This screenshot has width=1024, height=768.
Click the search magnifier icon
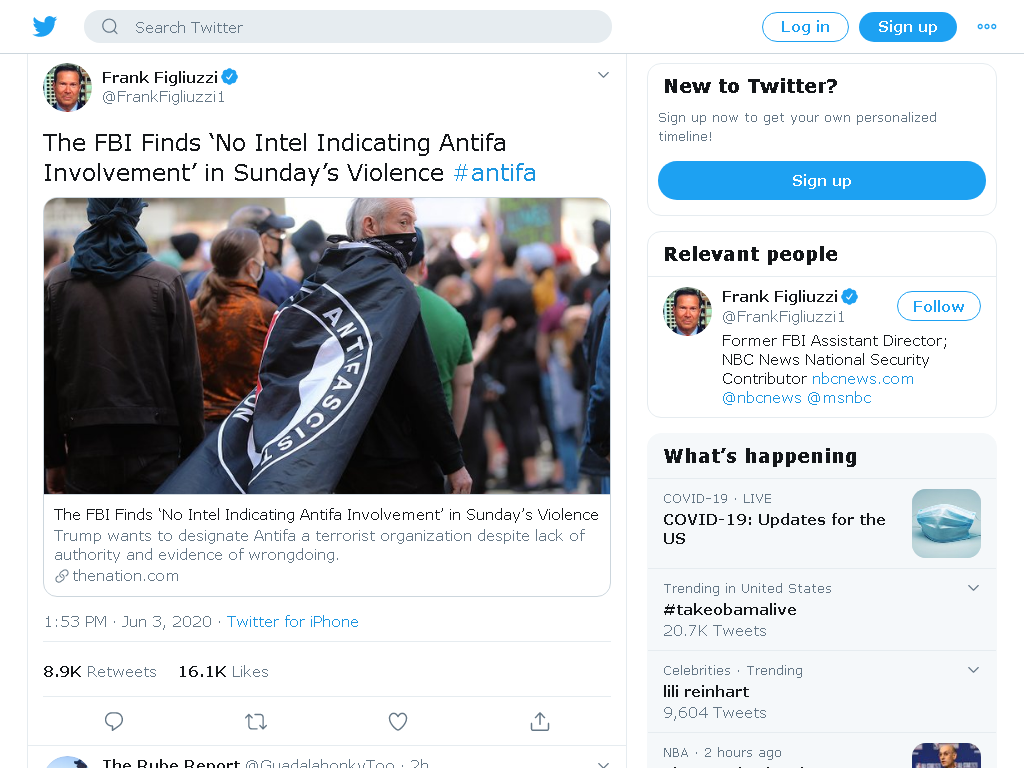click(110, 27)
